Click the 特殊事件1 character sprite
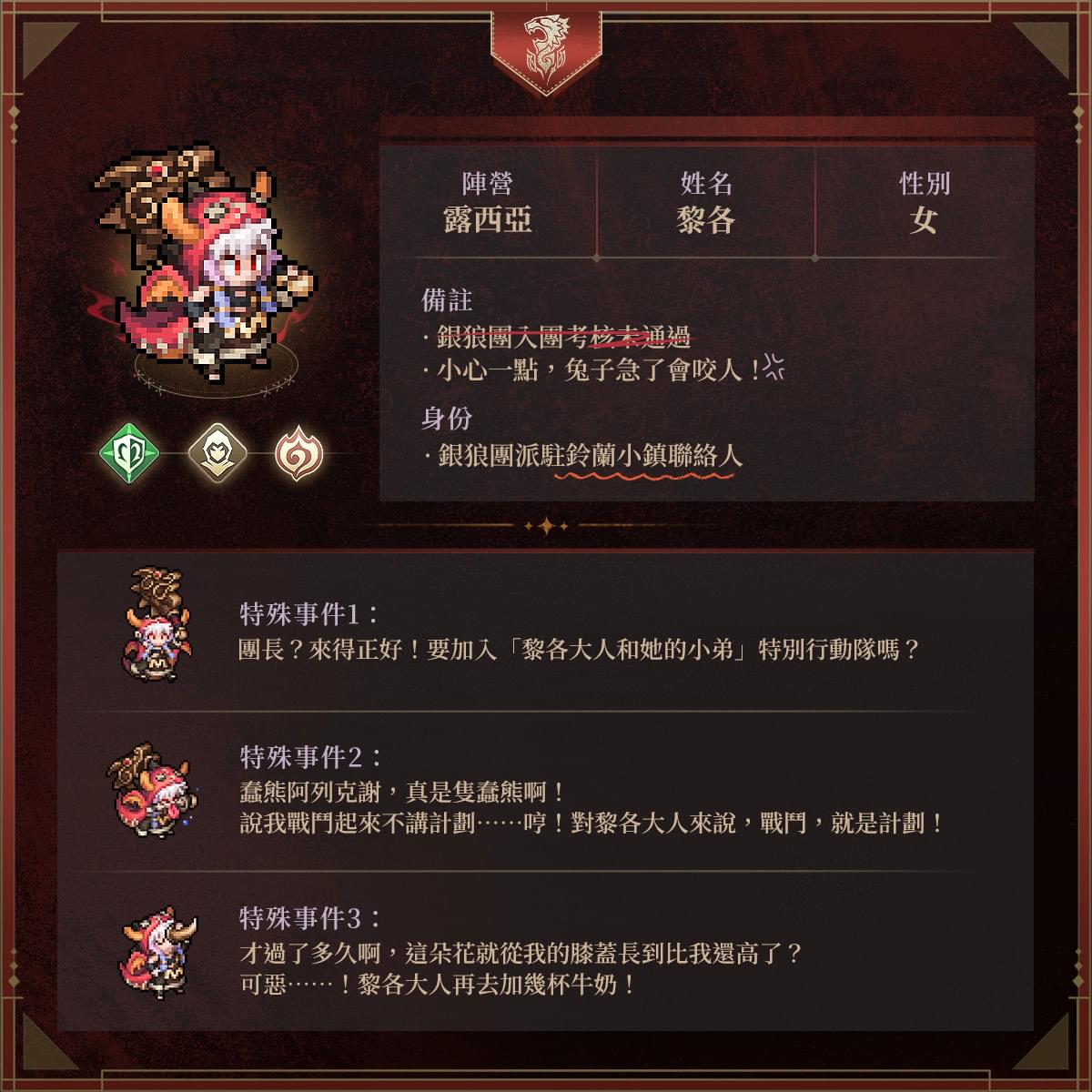 click(x=160, y=621)
